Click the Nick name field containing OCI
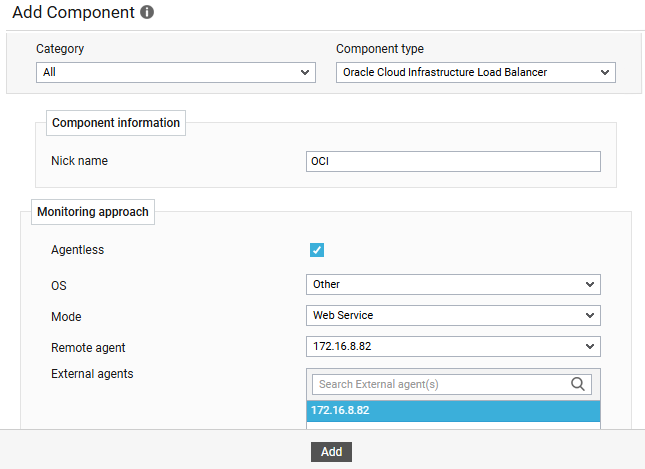Screen dimensions: 645x469 pos(453,162)
